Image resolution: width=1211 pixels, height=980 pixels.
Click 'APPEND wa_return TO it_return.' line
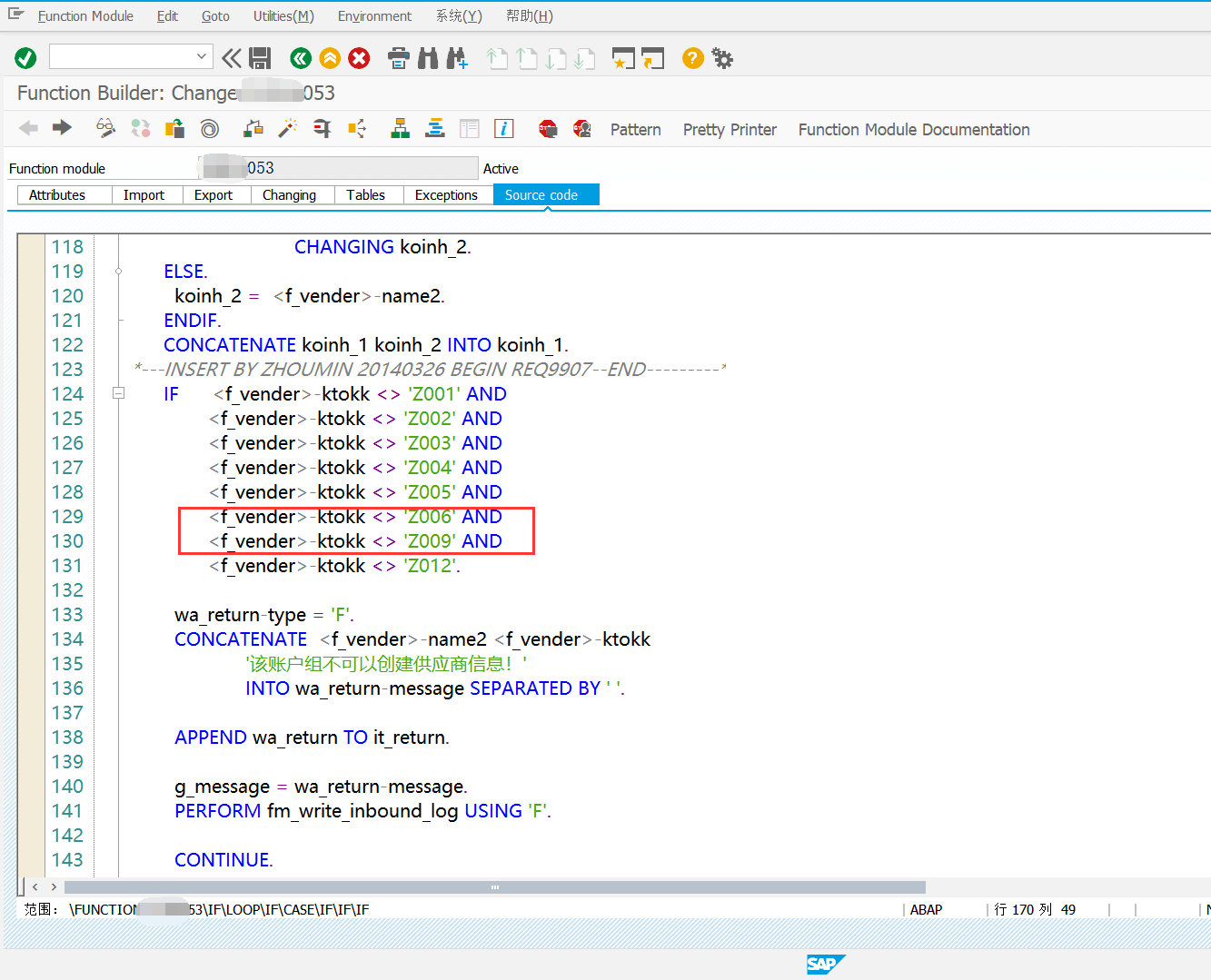tap(312, 737)
